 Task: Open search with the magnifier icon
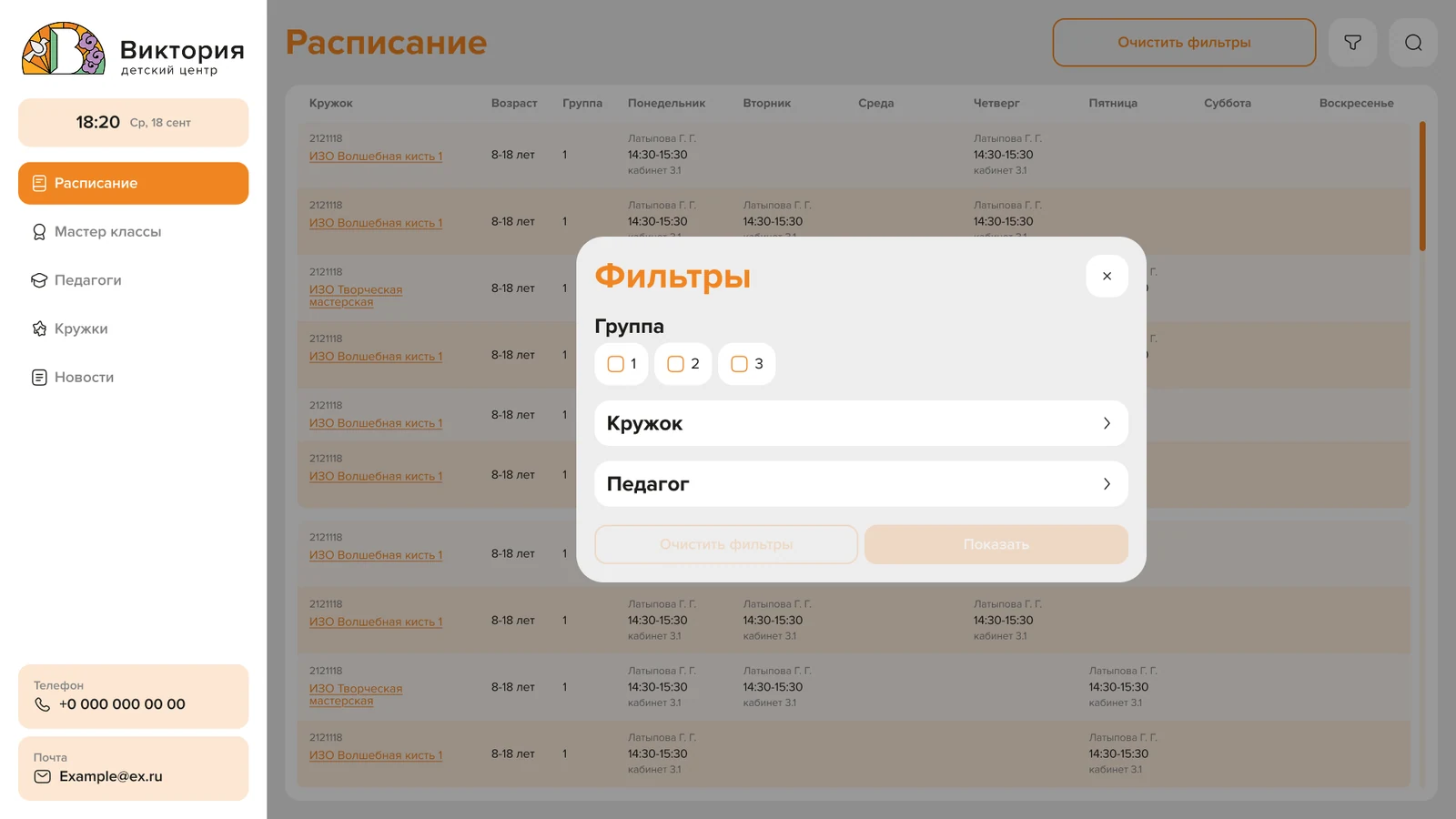tap(1413, 43)
